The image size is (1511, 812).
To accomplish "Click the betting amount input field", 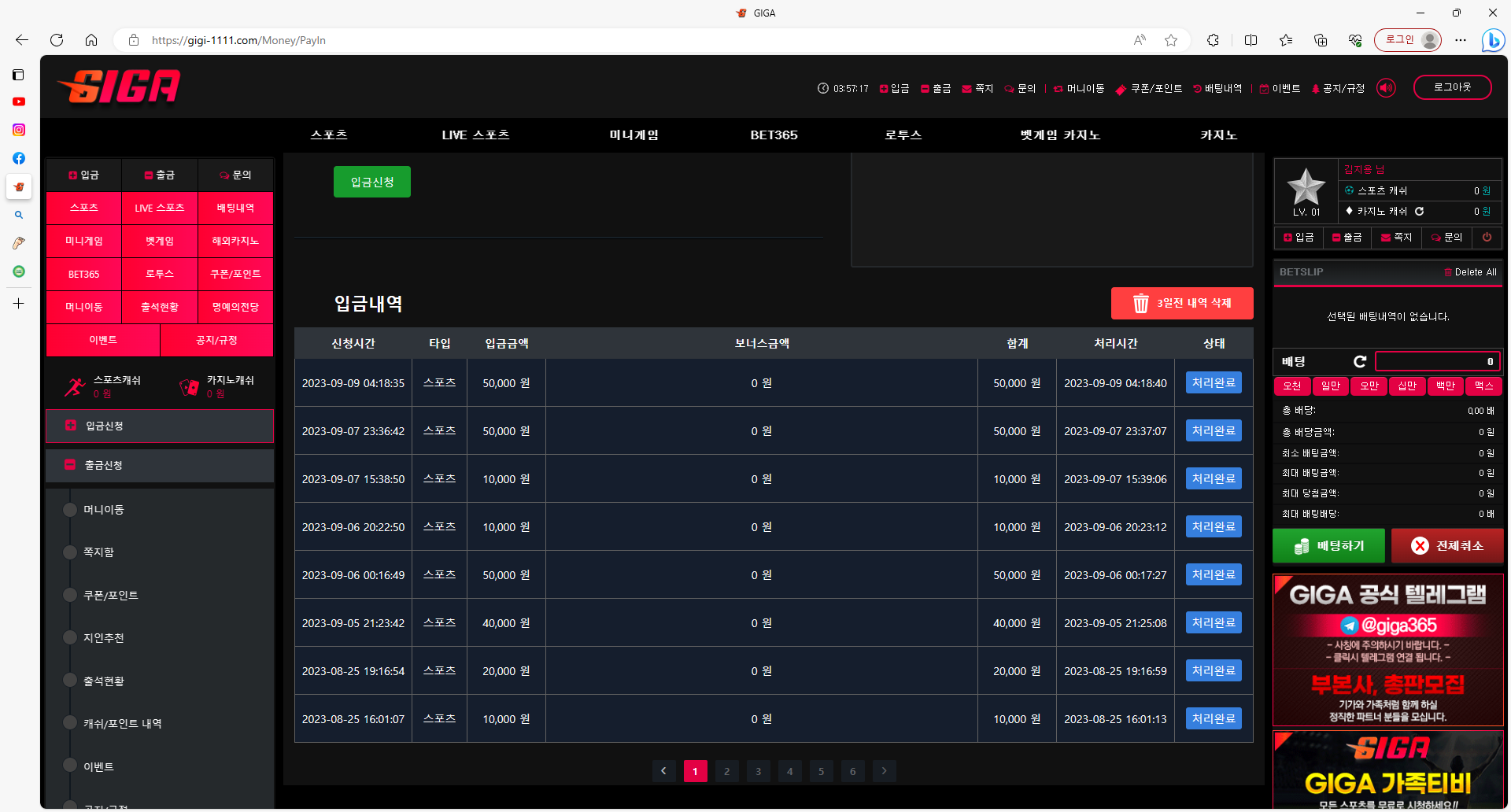I will pyautogui.click(x=1436, y=361).
